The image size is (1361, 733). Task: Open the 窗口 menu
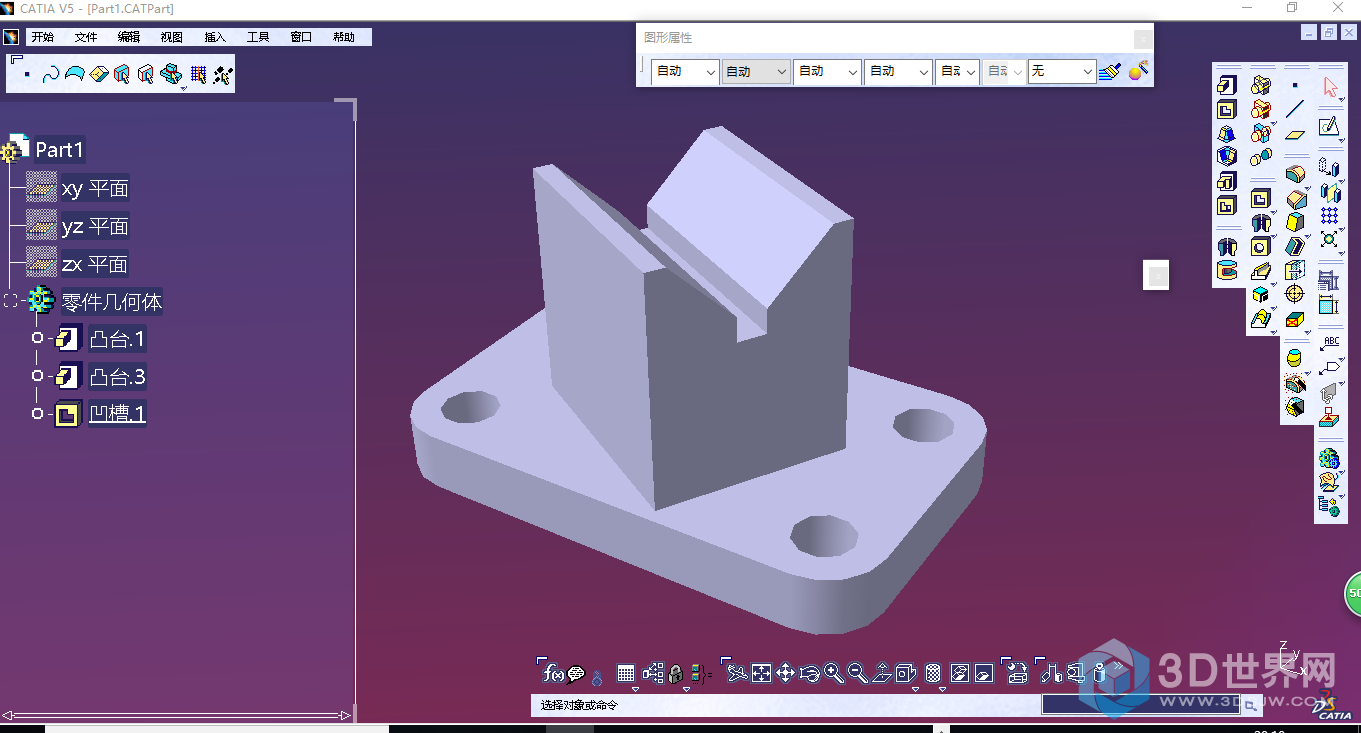click(301, 37)
